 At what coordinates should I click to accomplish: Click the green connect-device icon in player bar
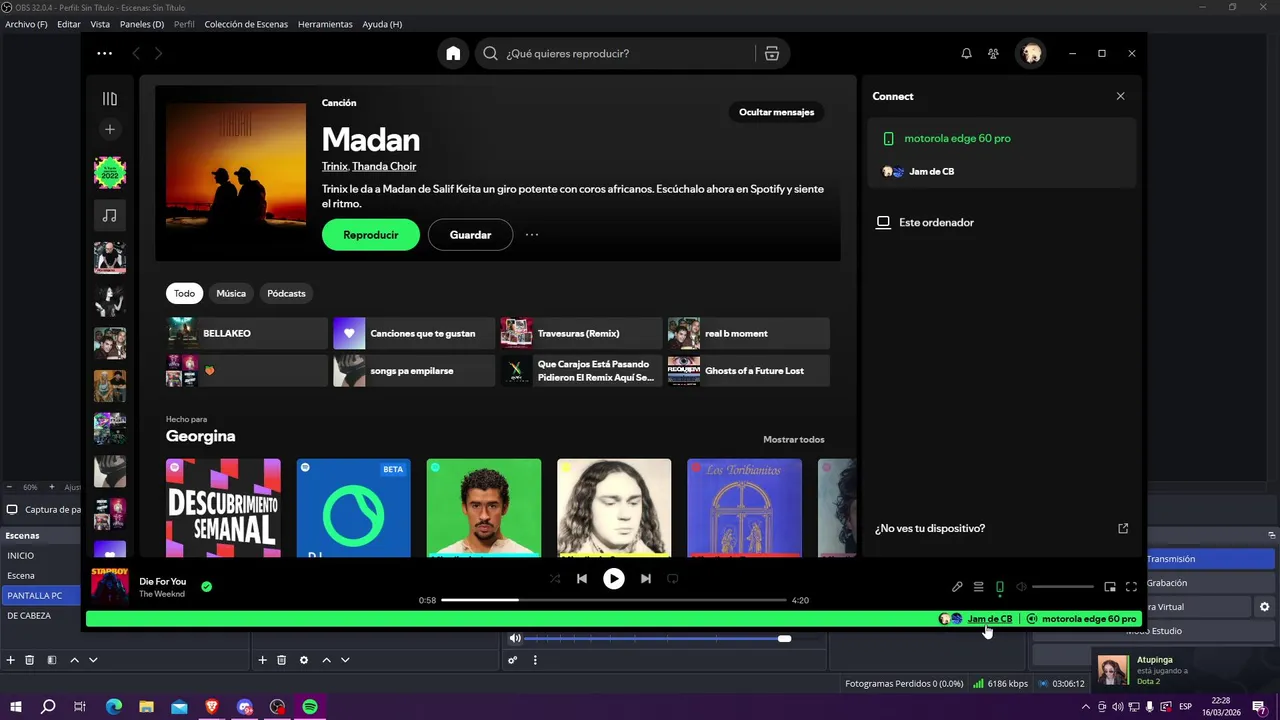pos(999,587)
